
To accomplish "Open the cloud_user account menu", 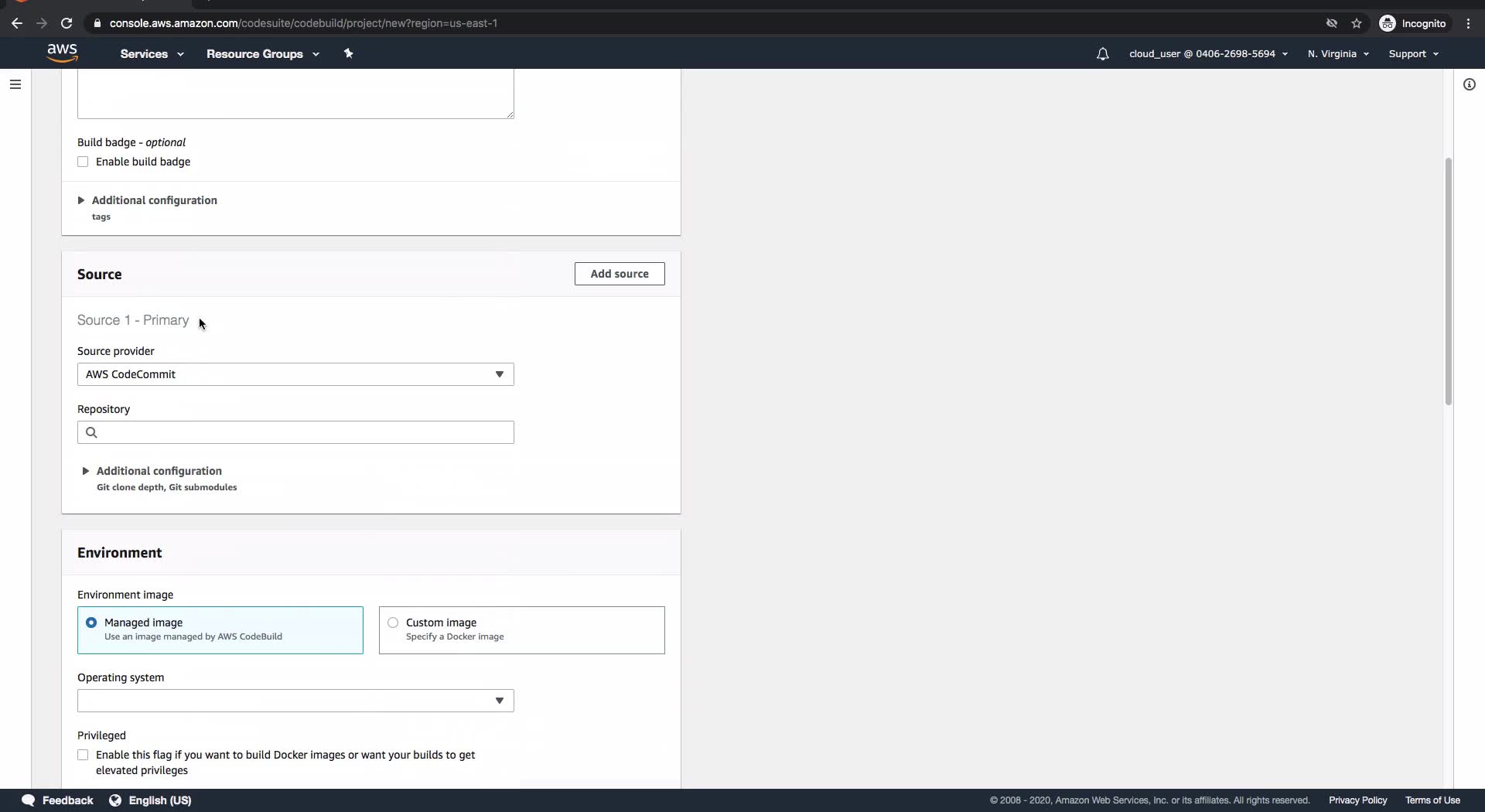I will tap(1208, 53).
